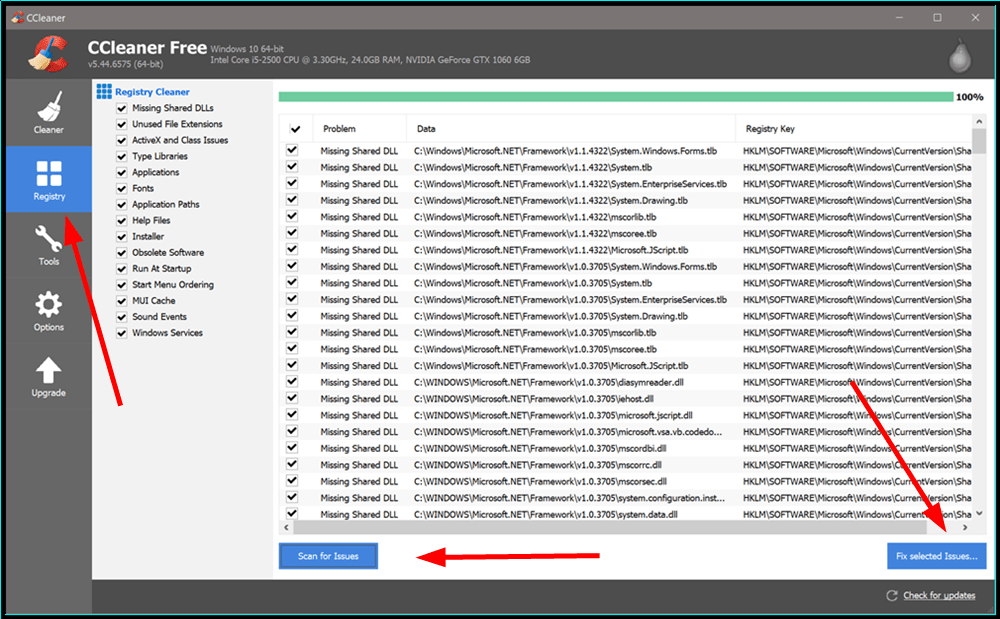
Task: Open the Options section
Action: (49, 311)
